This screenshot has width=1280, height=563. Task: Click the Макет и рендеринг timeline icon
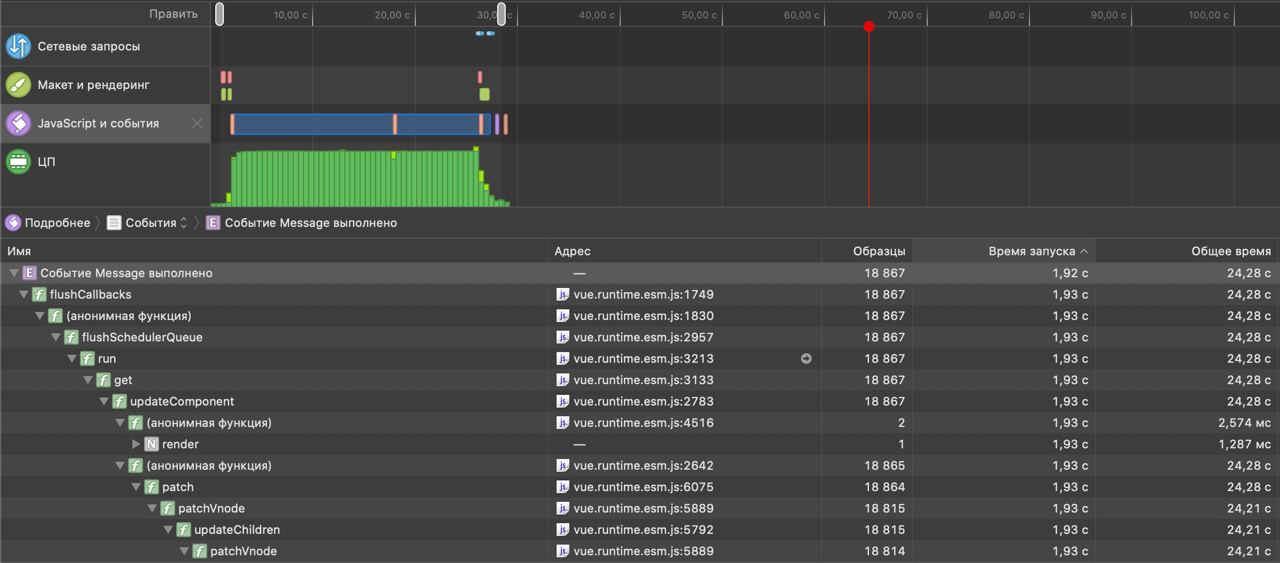pyautogui.click(x=18, y=85)
